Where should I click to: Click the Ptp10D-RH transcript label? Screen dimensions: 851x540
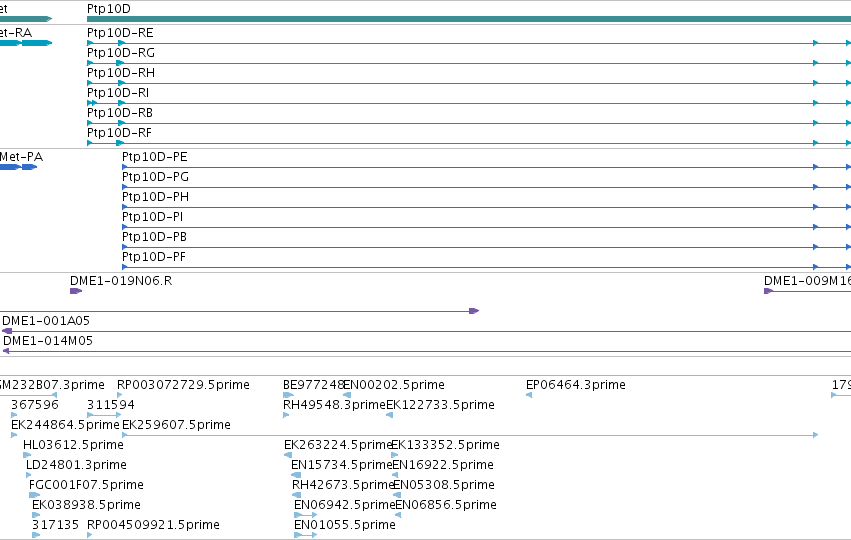point(120,73)
